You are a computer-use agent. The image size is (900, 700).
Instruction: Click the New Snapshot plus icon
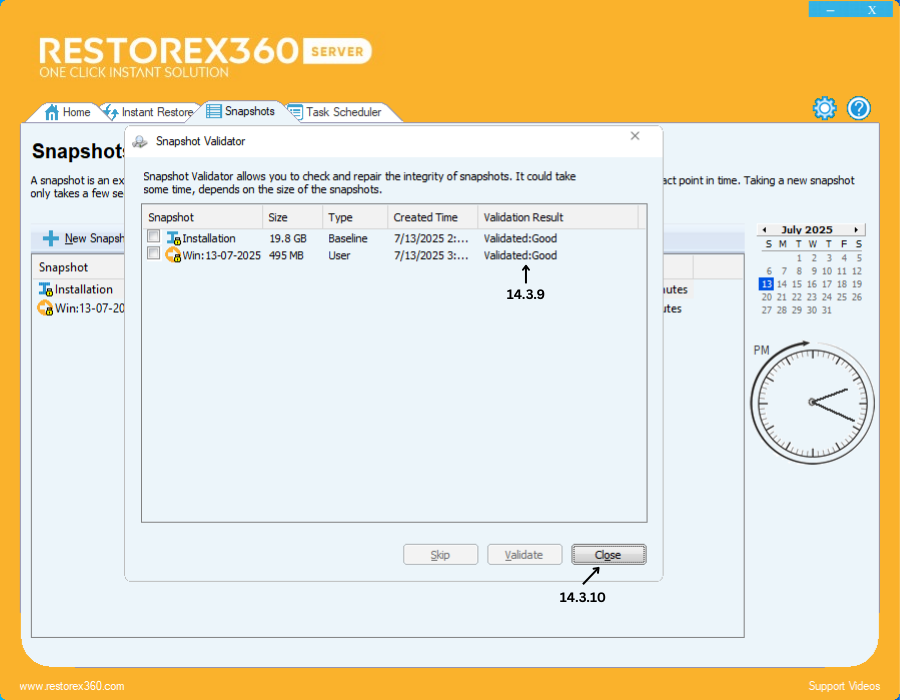point(51,238)
